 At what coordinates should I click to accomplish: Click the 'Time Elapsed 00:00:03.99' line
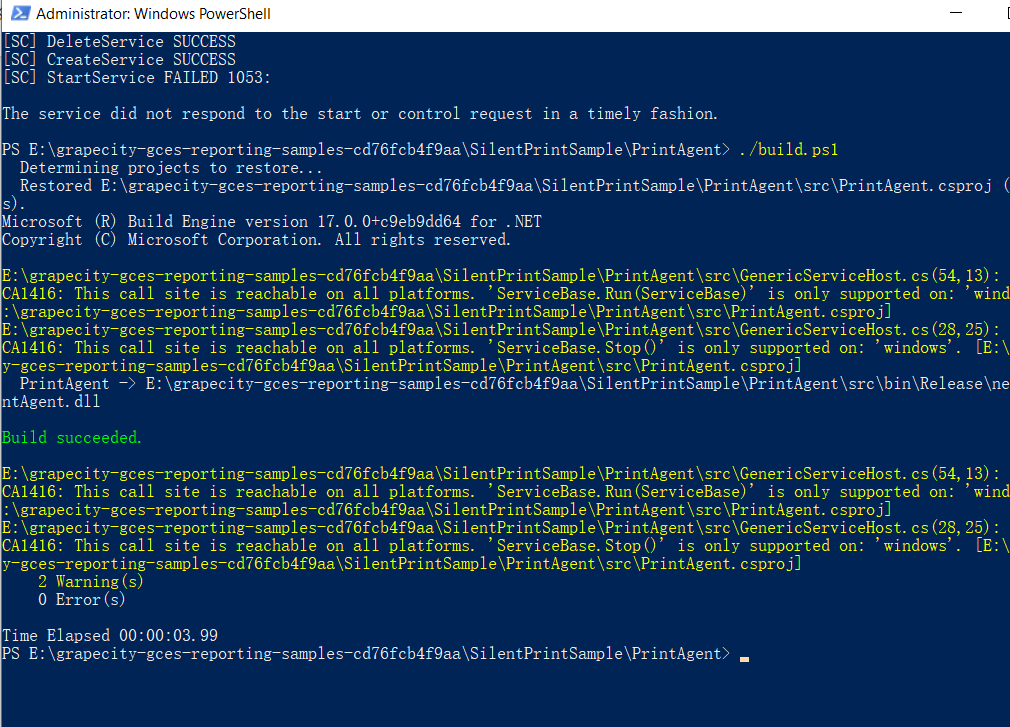click(110, 636)
